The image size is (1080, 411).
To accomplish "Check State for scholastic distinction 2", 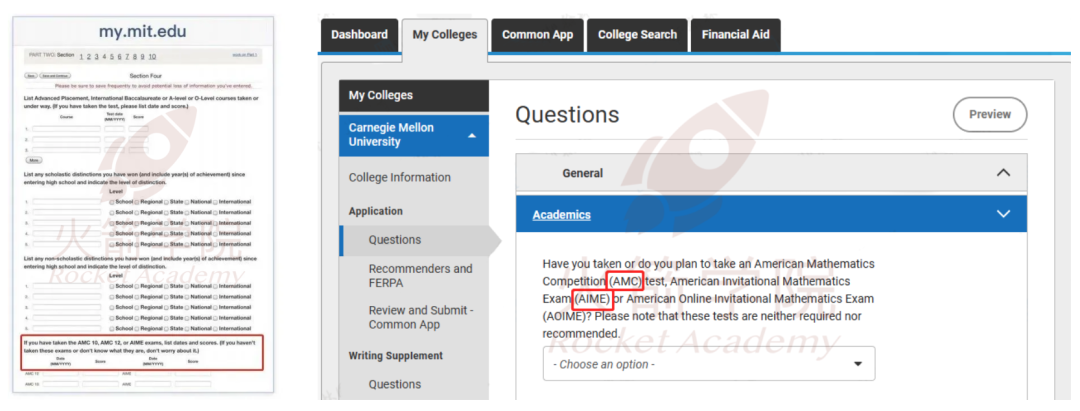I will point(166,213).
